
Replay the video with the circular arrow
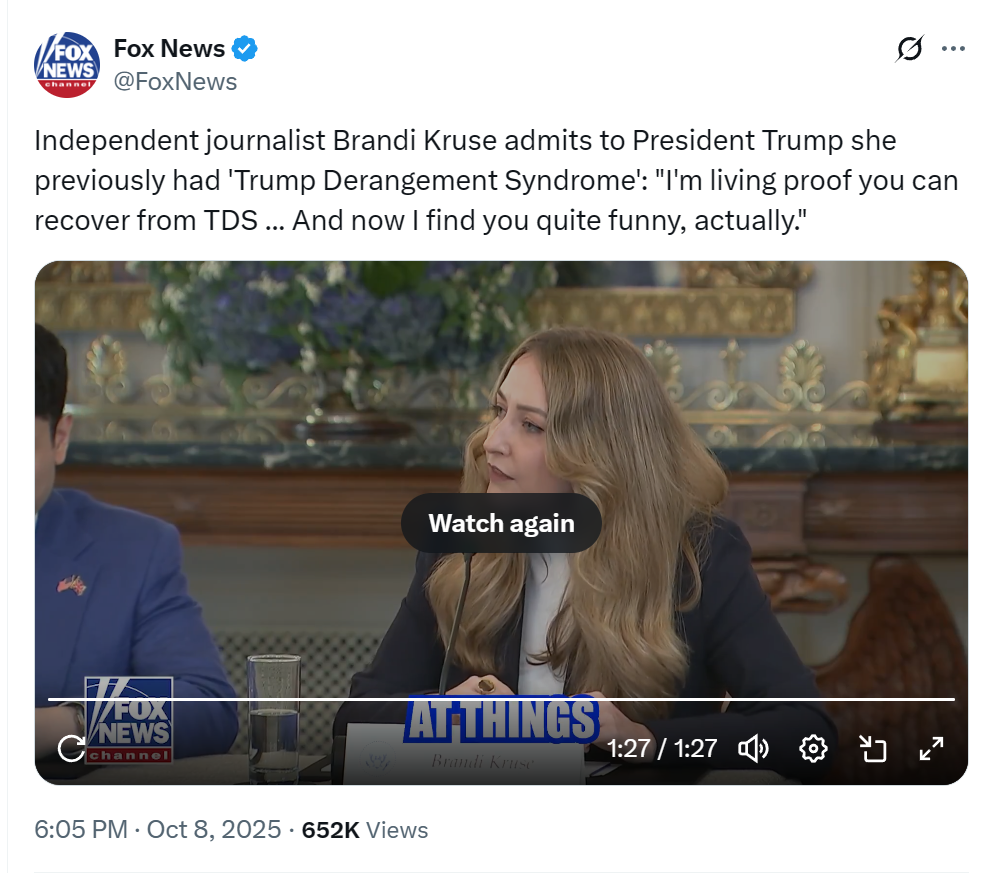pyautogui.click(x=71, y=748)
